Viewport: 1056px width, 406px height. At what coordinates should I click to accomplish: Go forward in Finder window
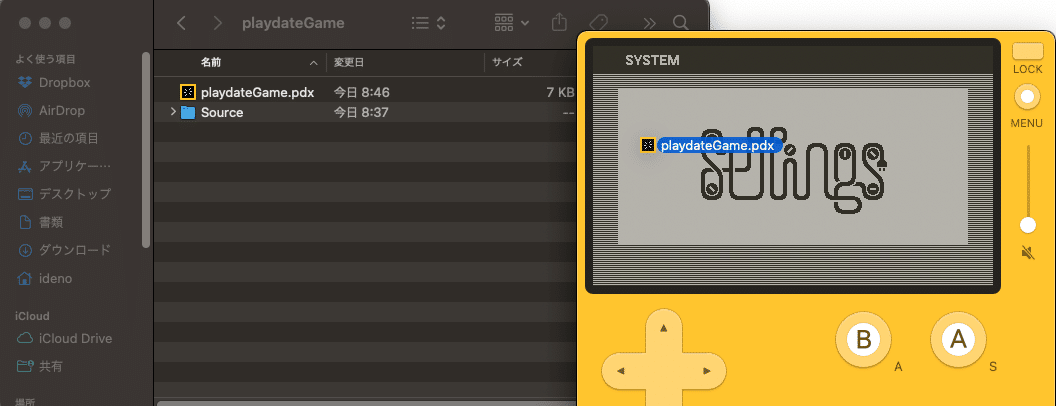point(217,23)
